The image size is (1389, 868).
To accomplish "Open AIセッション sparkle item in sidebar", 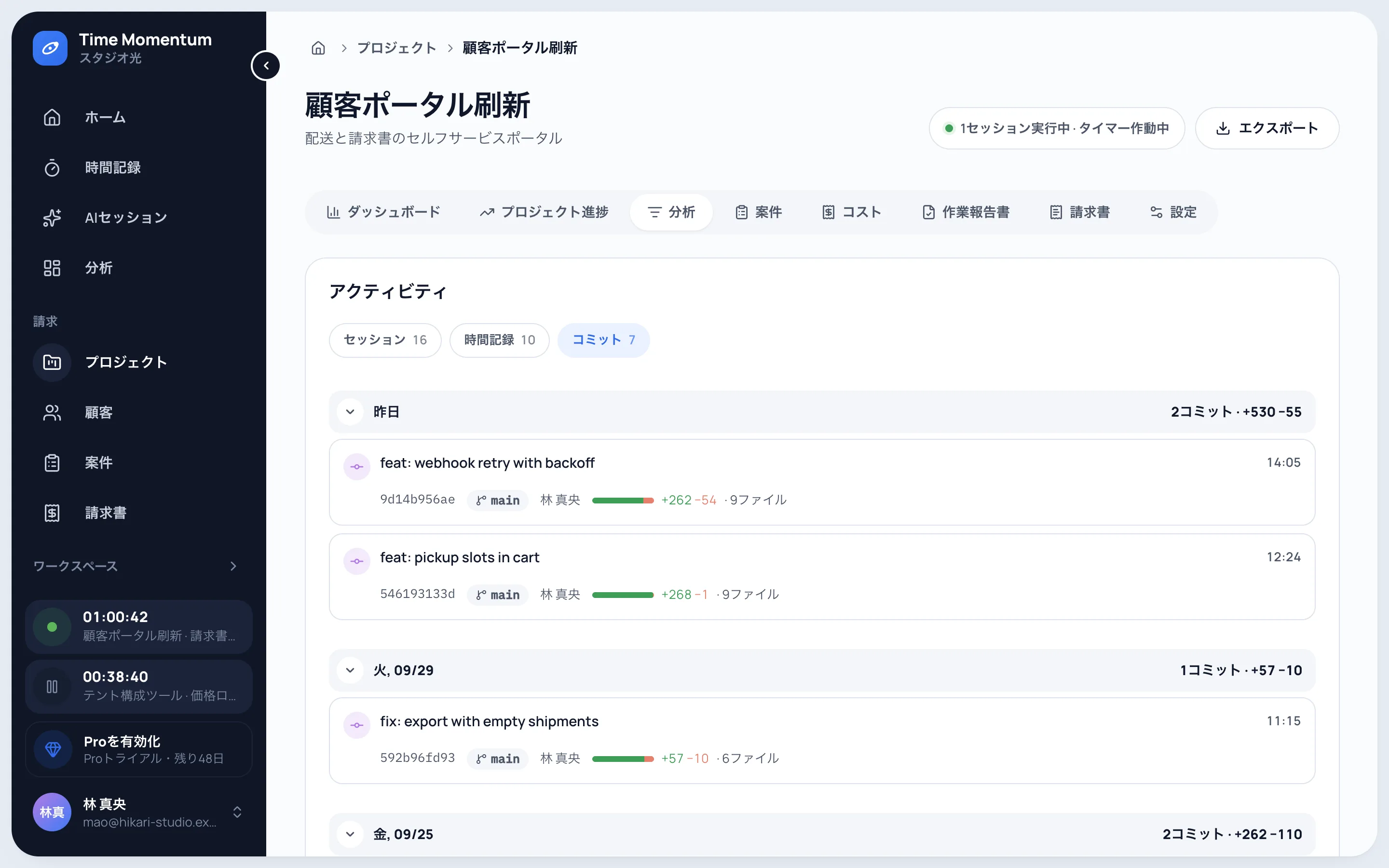I will (x=139, y=217).
